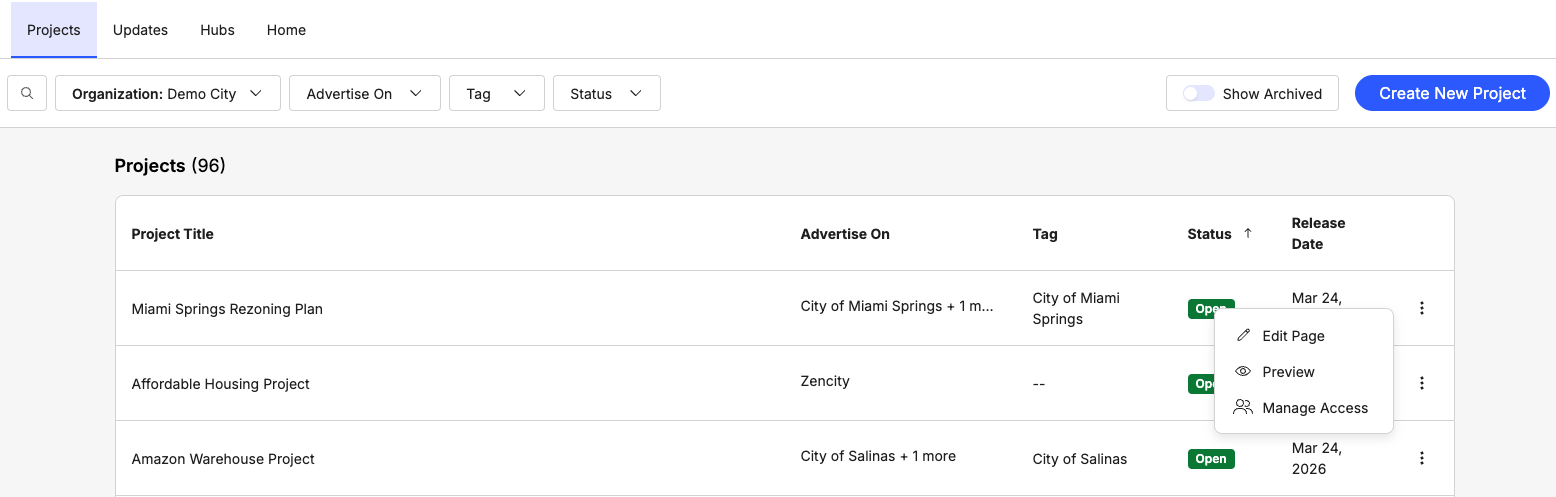Switch to the Updates tab

(140, 30)
